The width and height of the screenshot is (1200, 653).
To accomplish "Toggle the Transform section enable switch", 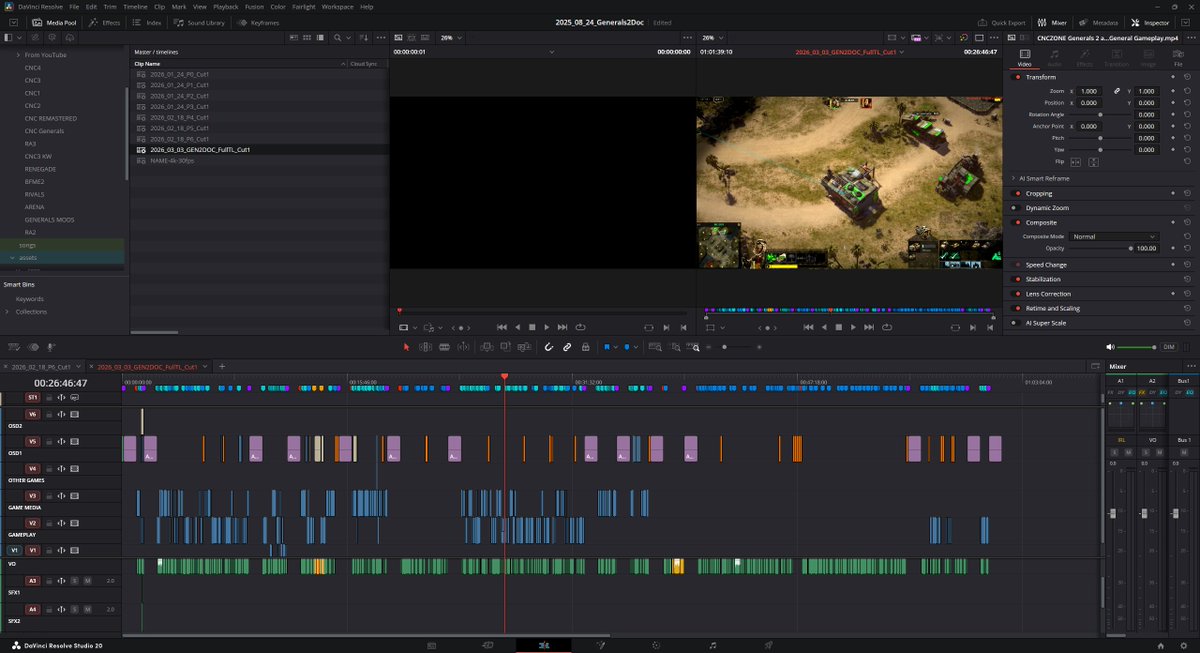I will tap(1018, 77).
